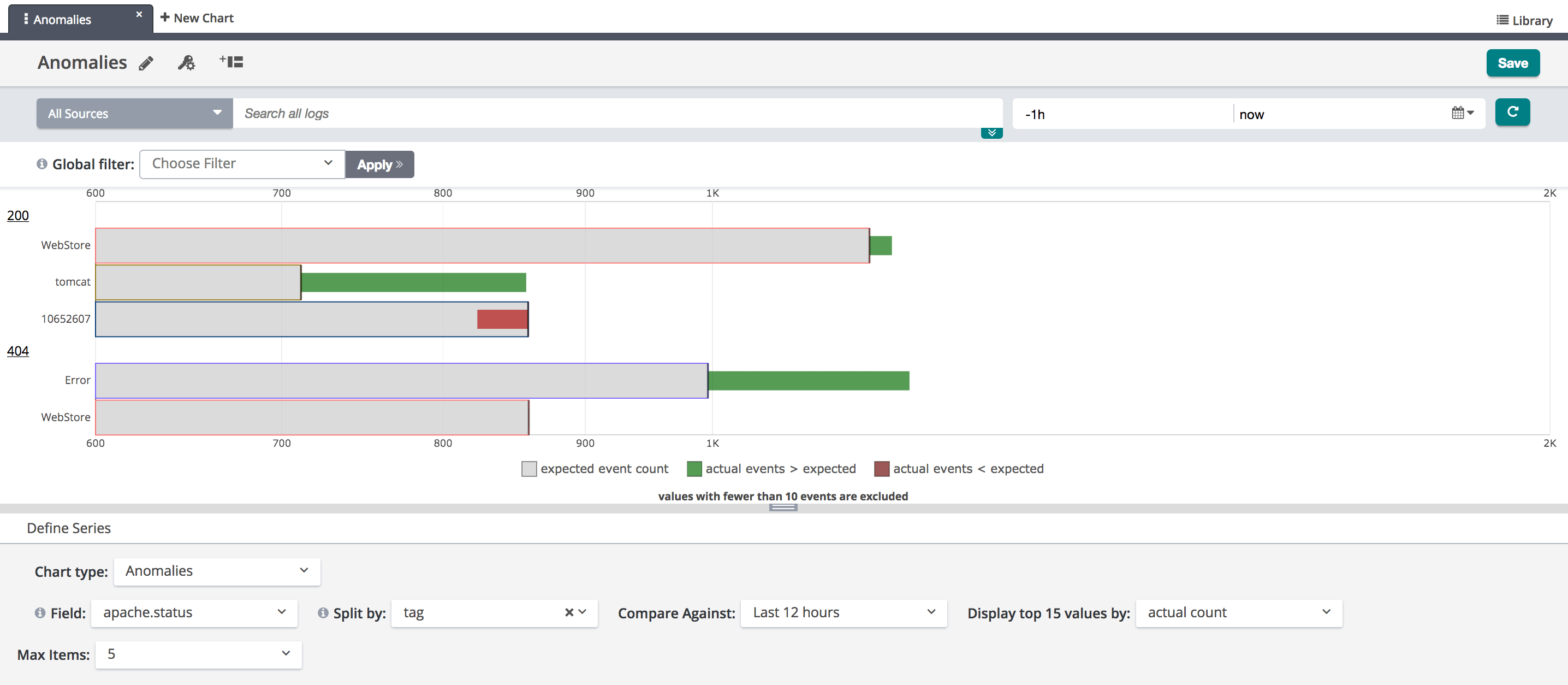Click the pencil edit title icon
Screen dimensions: 1568x685
[146, 63]
